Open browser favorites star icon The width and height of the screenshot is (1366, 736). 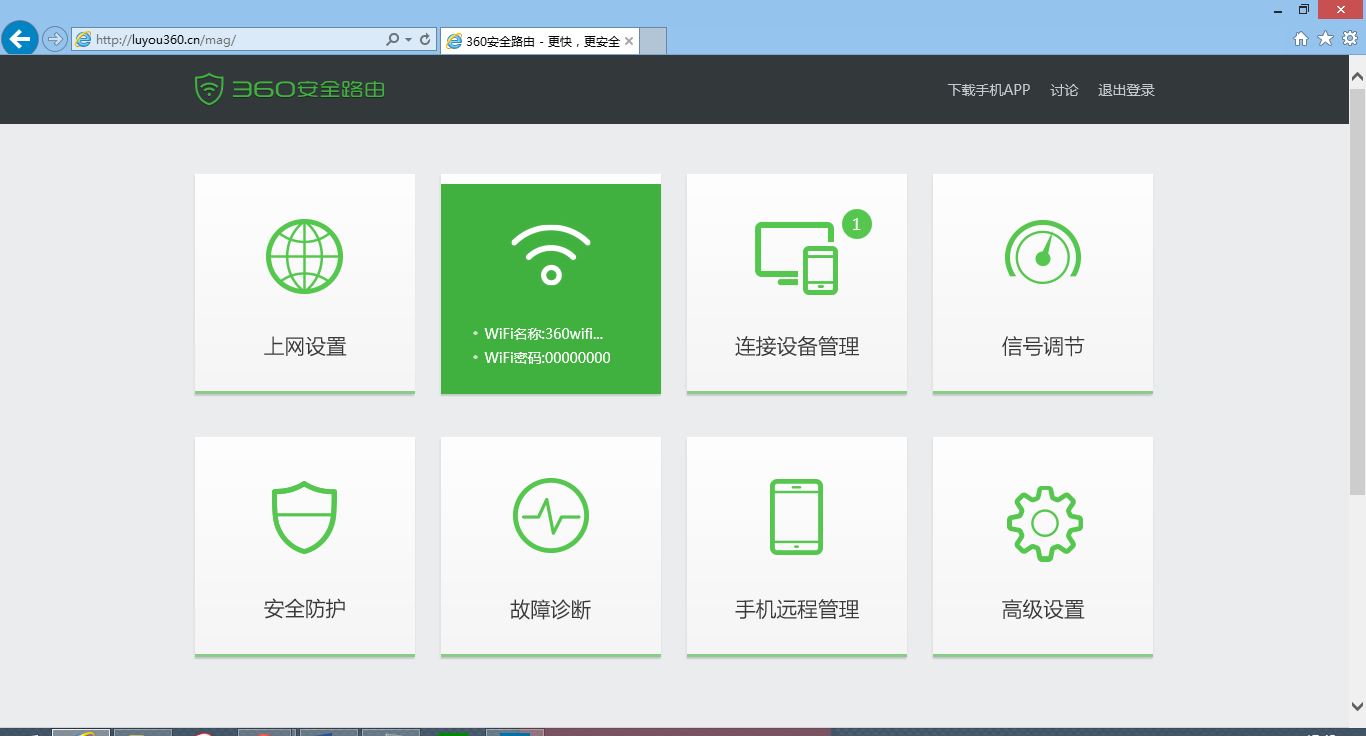point(1325,39)
